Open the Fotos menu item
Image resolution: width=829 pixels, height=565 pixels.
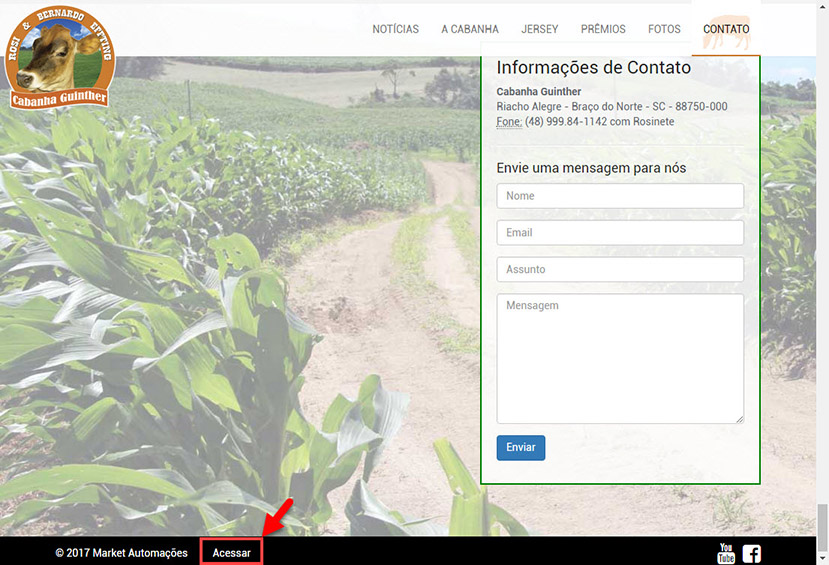click(x=664, y=29)
